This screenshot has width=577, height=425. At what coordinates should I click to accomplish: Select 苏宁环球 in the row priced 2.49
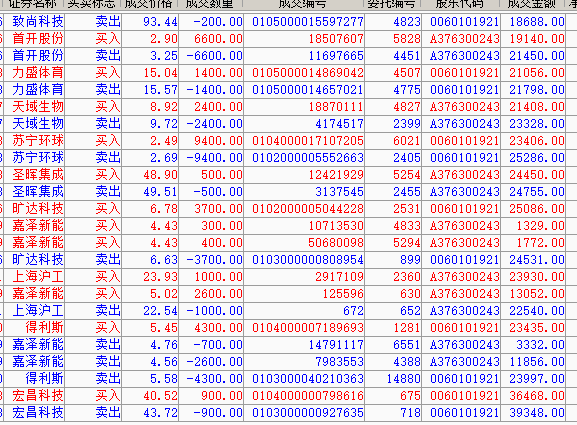tap(38, 141)
